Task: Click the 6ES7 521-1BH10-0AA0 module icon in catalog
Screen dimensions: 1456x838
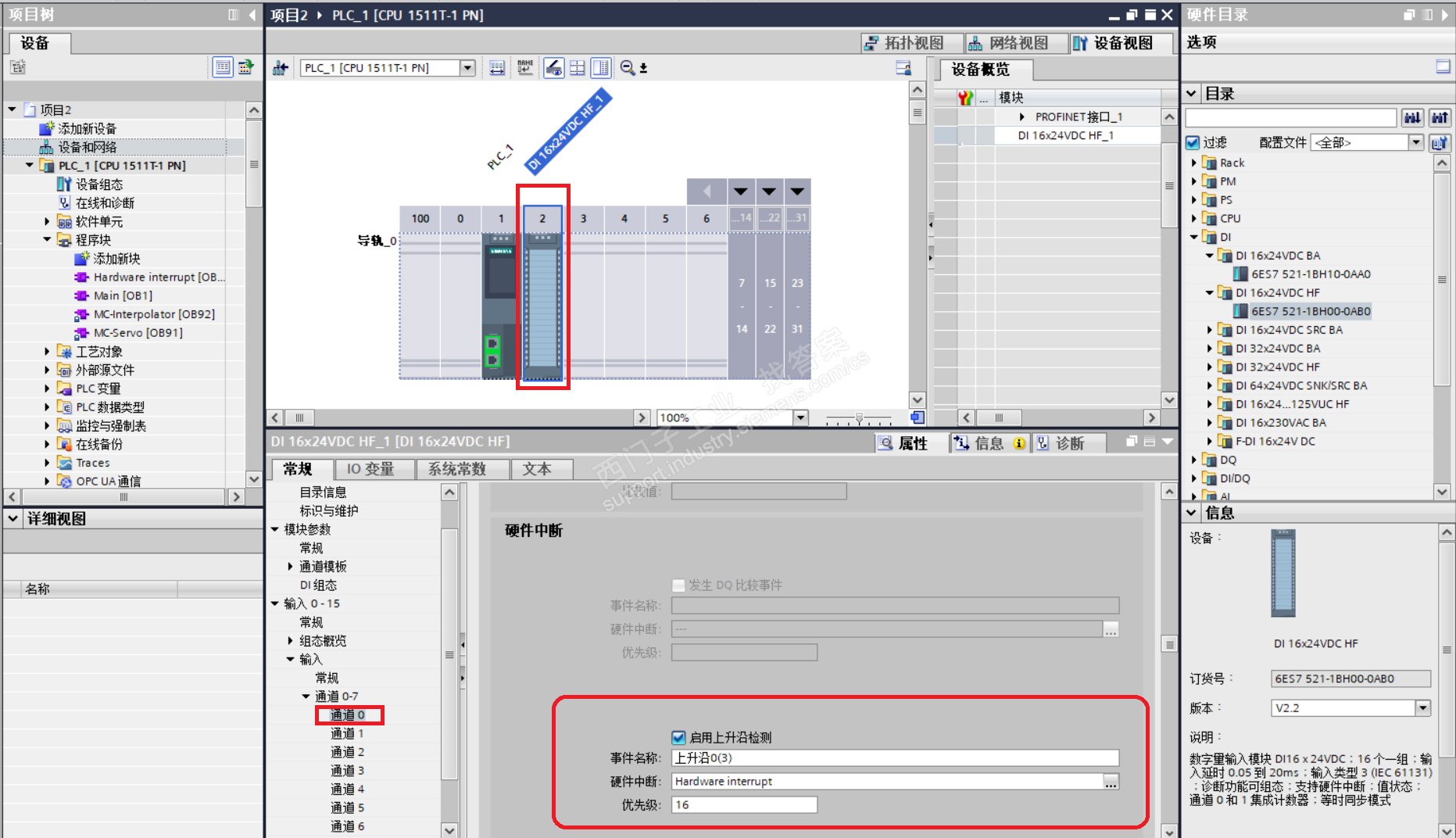Action: 1240,274
